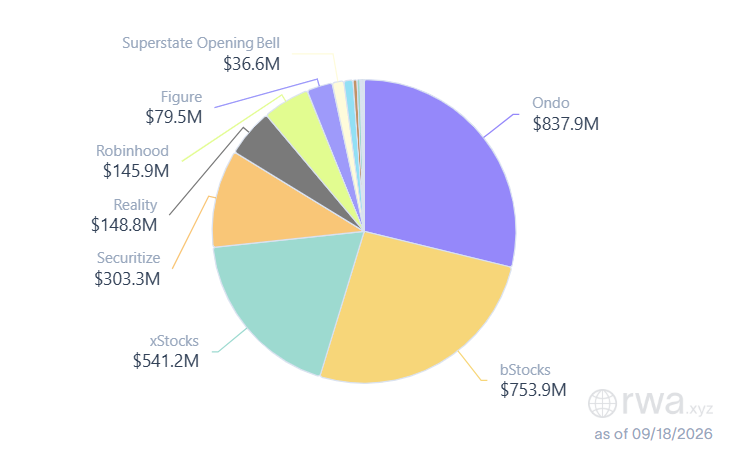Select the $79.5M value

tap(174, 117)
